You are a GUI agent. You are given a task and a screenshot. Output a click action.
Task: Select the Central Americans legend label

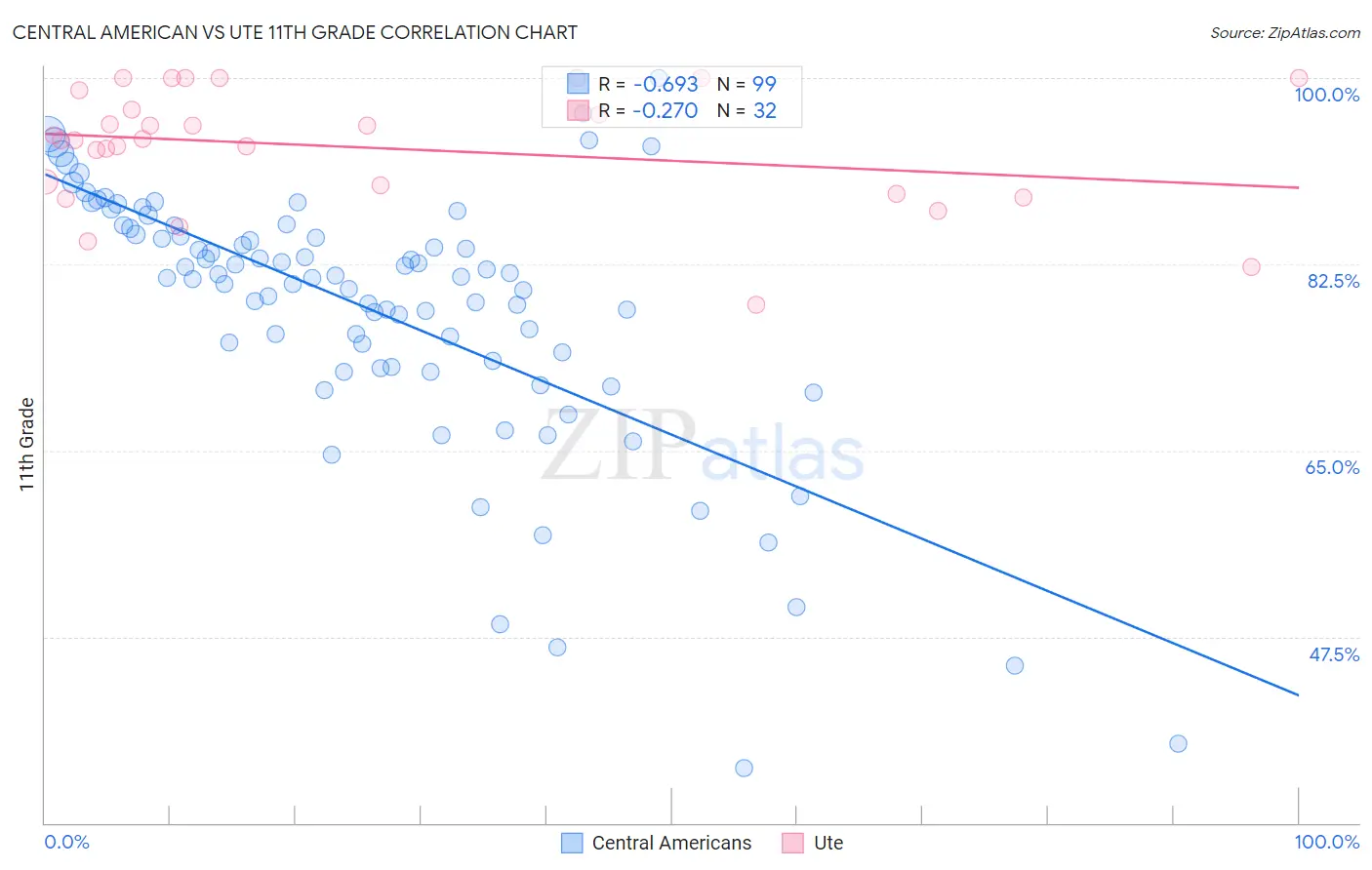coord(671,843)
